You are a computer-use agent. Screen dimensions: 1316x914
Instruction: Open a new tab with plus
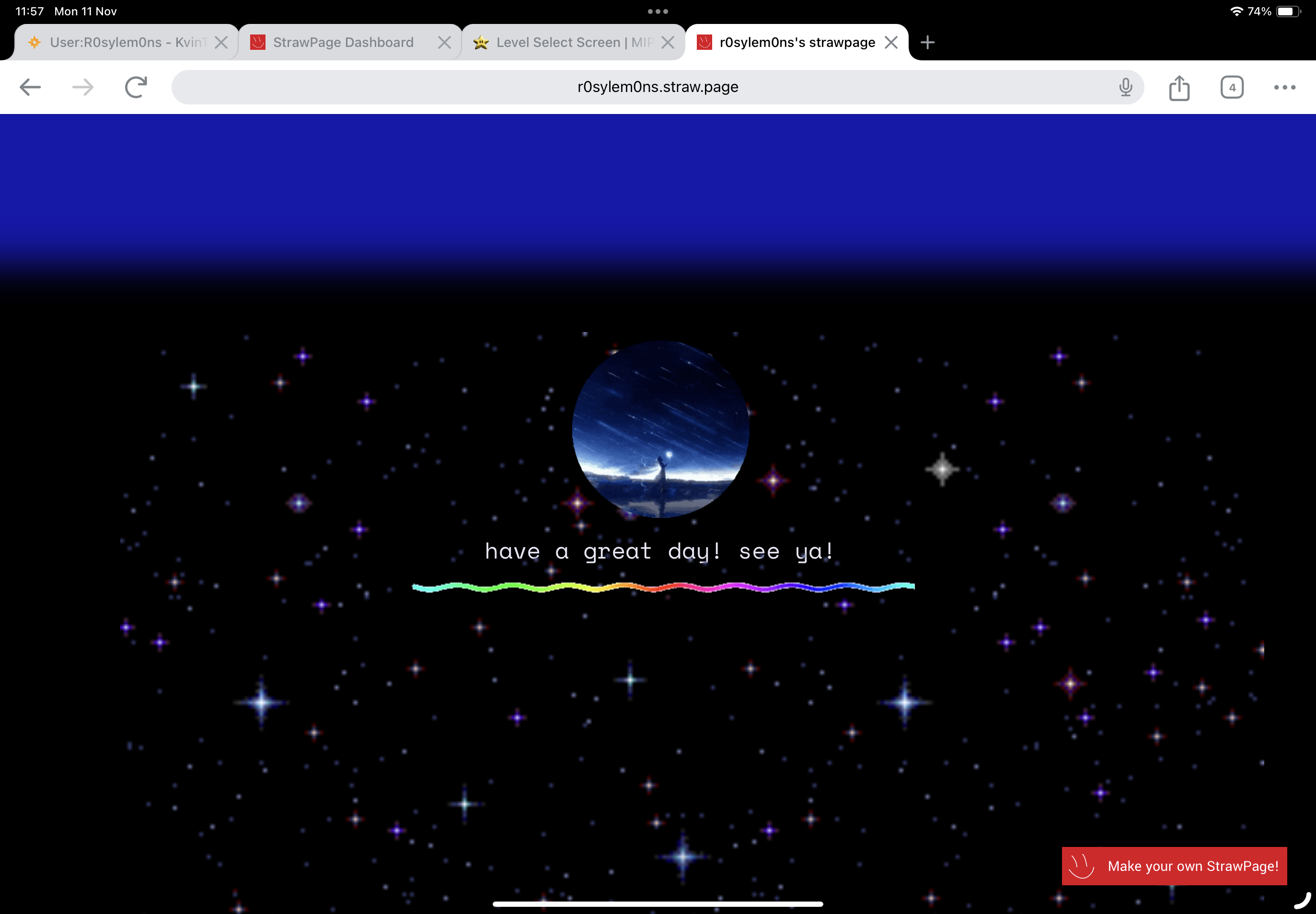927,42
